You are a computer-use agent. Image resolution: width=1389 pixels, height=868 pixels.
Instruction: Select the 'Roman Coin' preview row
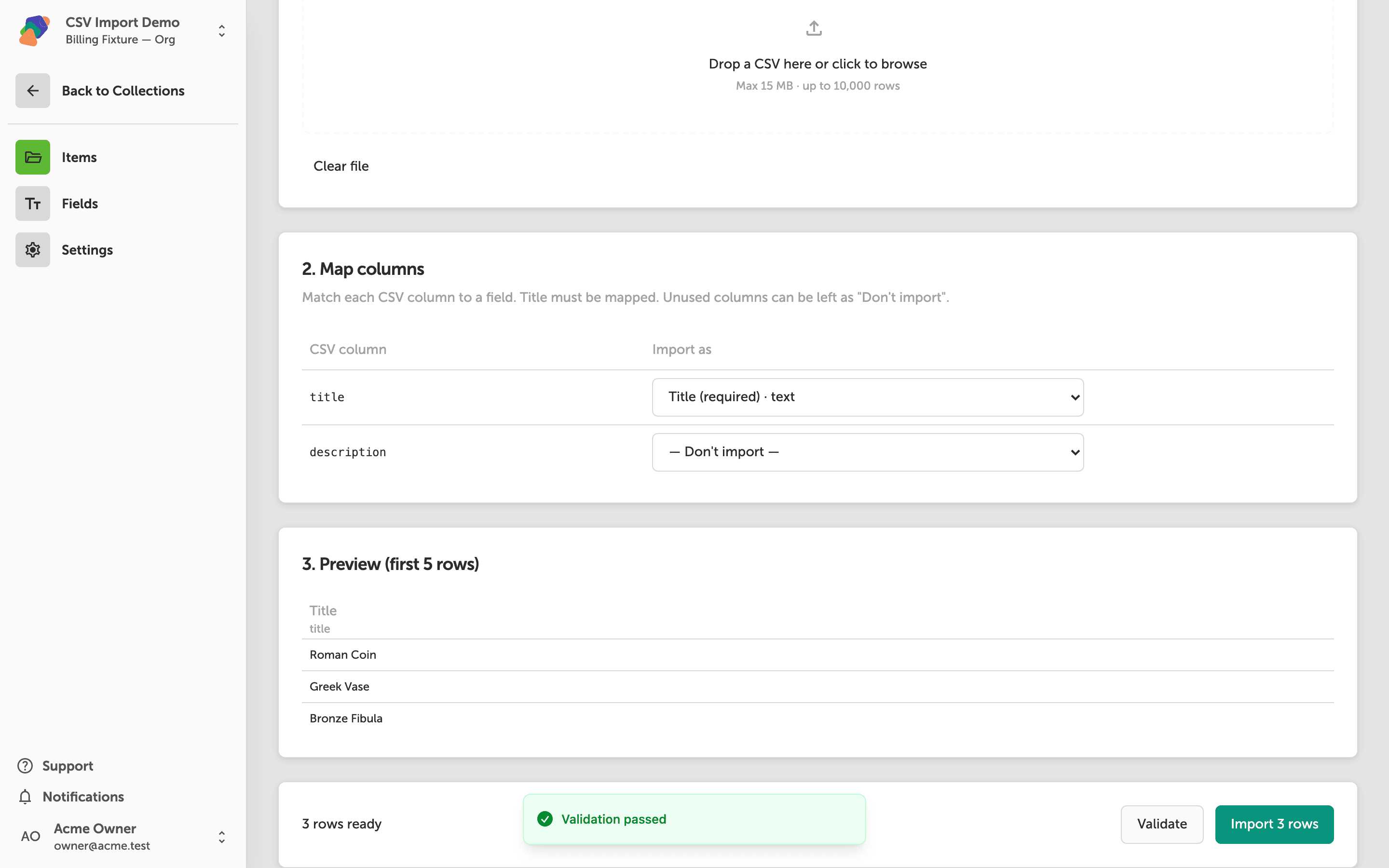coord(817,655)
